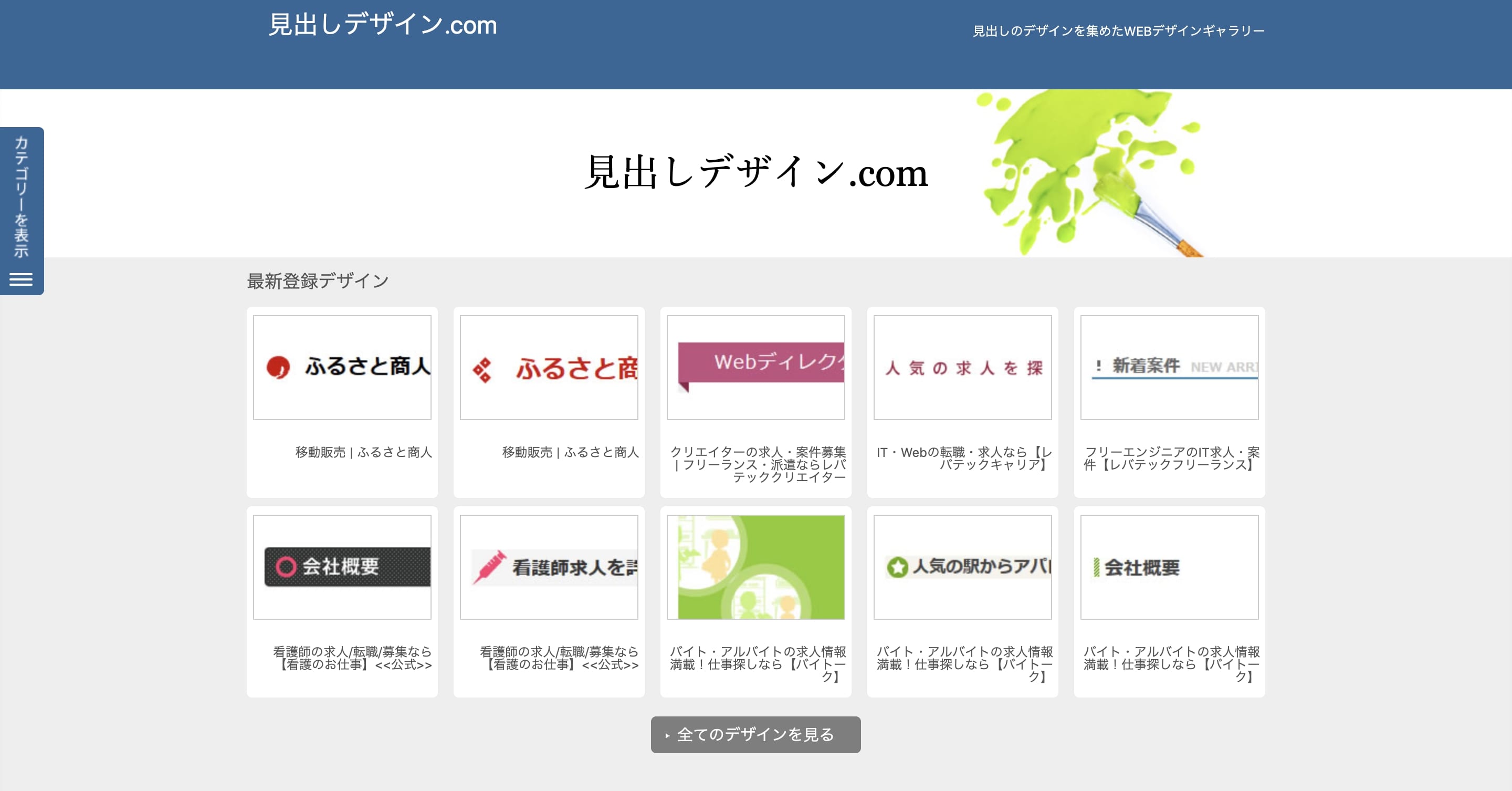Open the 新着案件 NEW ARRIVAL thumbnail
The height and width of the screenshot is (791, 1512).
coord(1169,368)
